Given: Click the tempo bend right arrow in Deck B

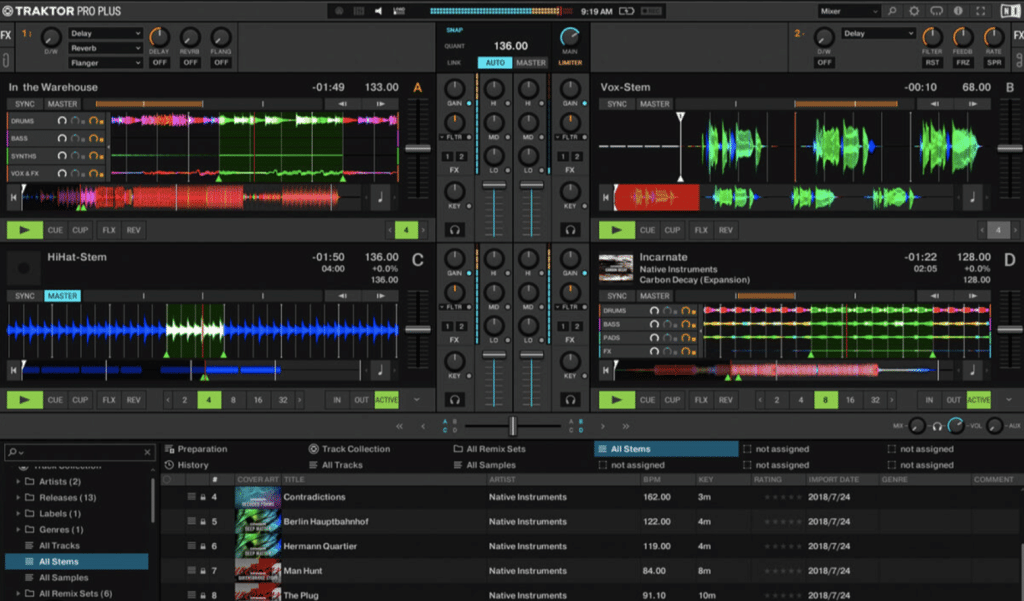Looking at the screenshot, I should [972, 104].
